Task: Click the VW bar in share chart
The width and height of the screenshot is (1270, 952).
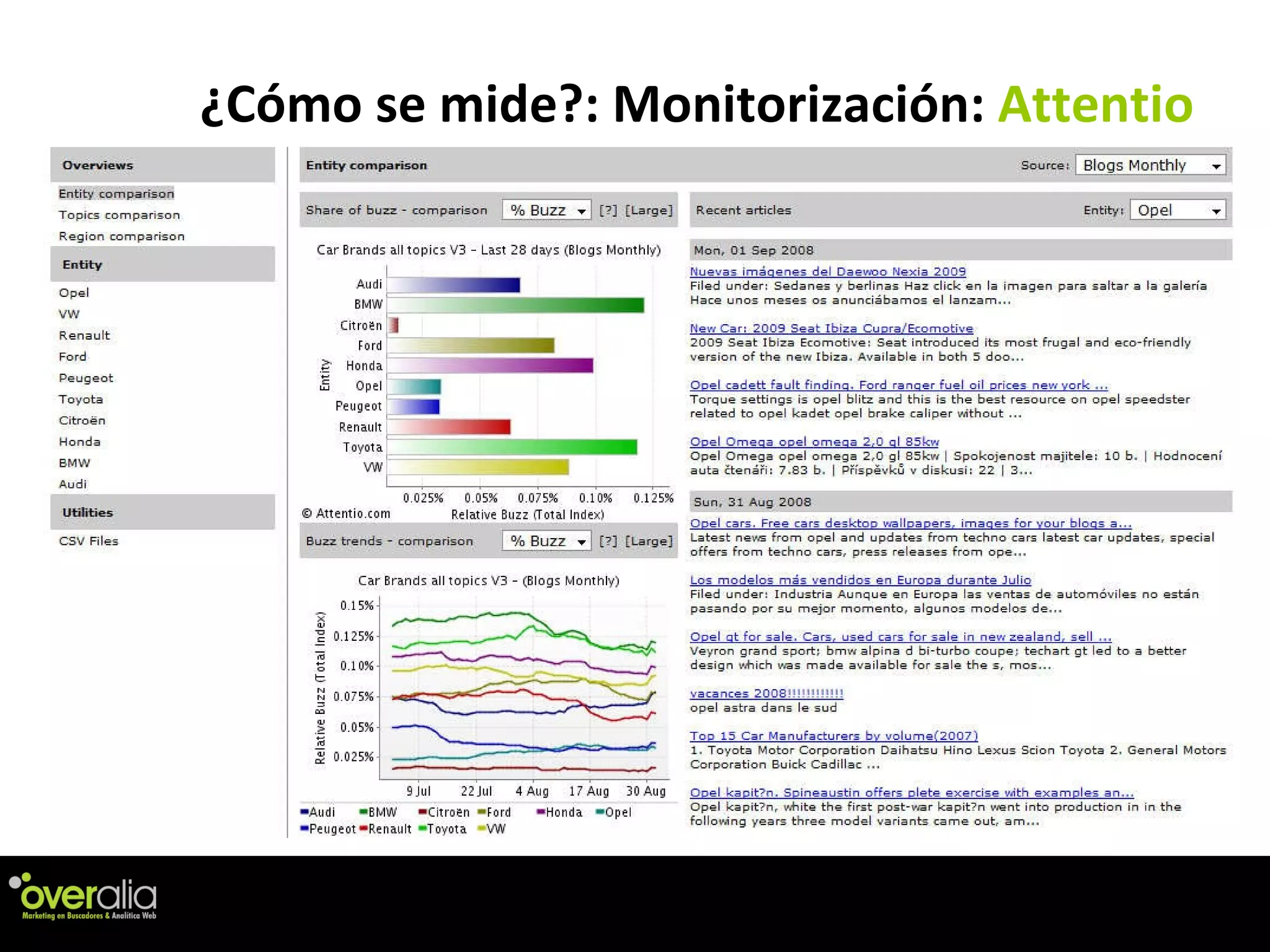Action: point(478,467)
